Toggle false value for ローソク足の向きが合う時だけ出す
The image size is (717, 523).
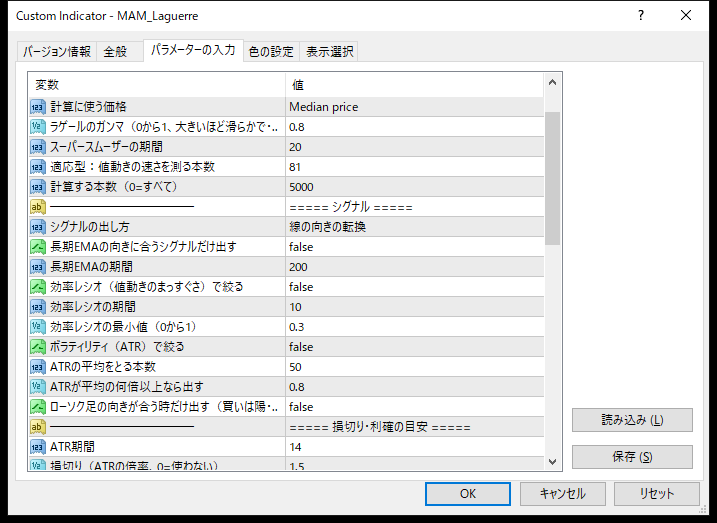coord(415,407)
